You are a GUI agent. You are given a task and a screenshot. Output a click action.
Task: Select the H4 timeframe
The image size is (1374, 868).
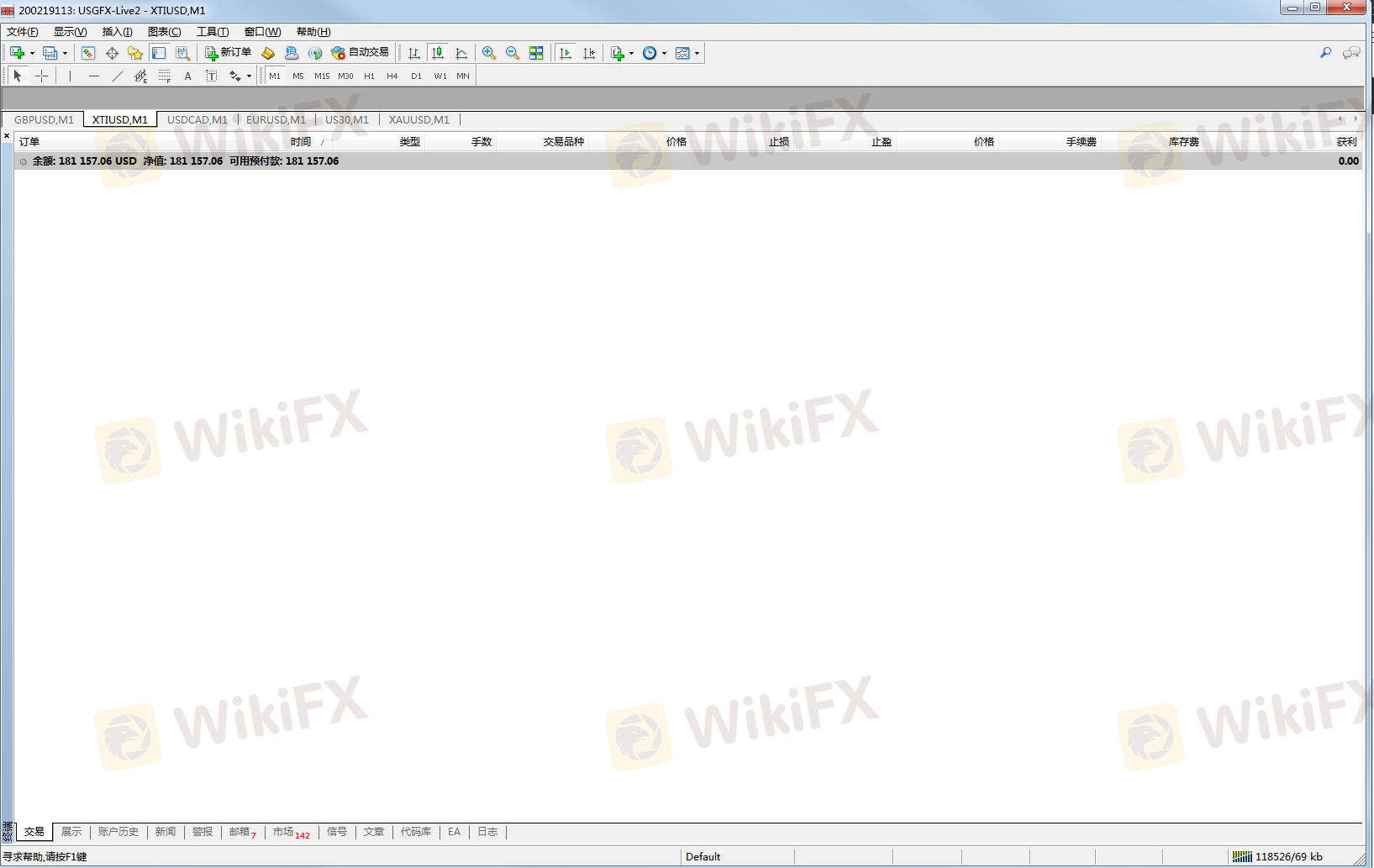coord(392,76)
